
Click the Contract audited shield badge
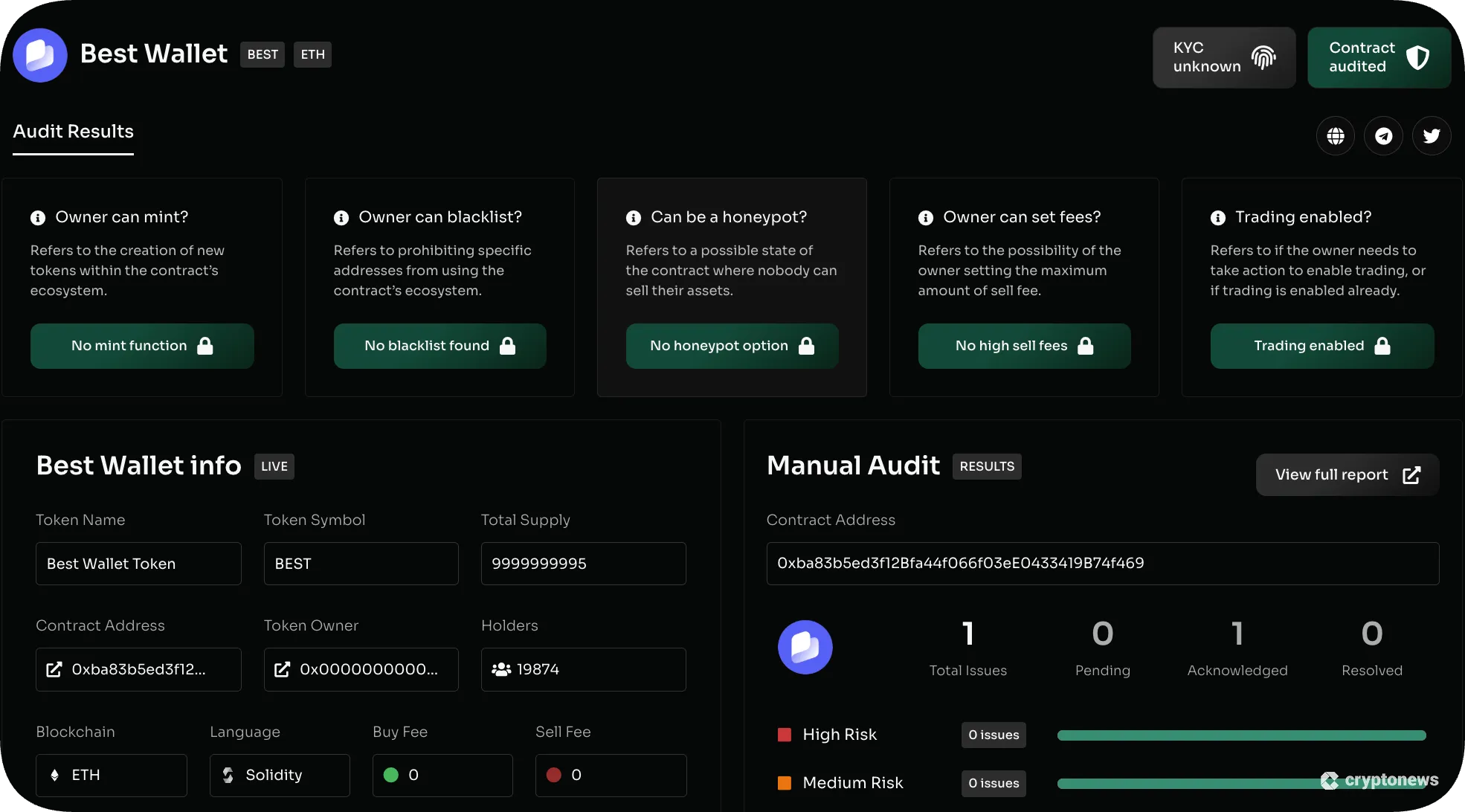tap(1379, 57)
